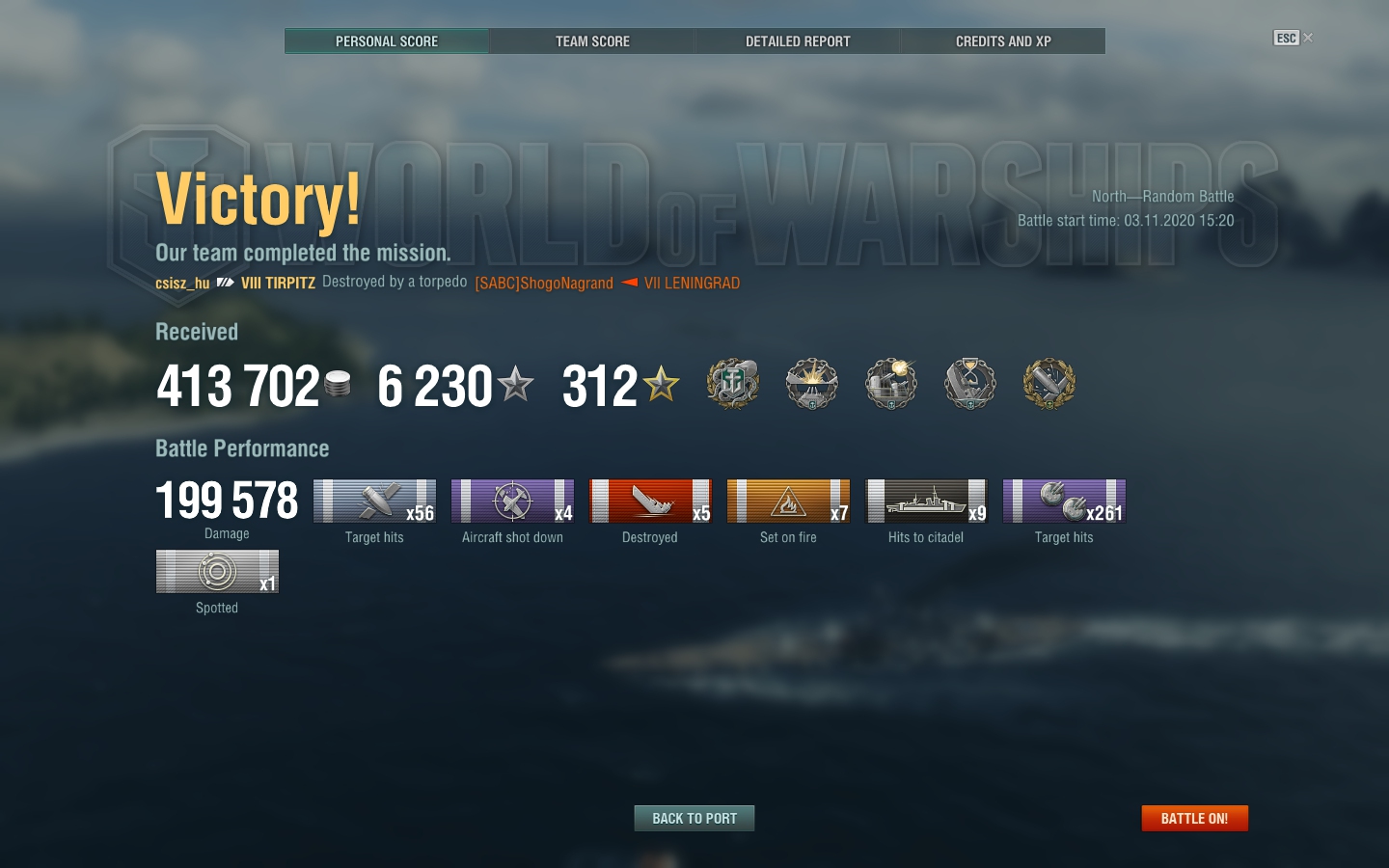This screenshot has width=1389, height=868.
Task: Click the red Destroyed x5 ribbon
Action: coord(650,502)
